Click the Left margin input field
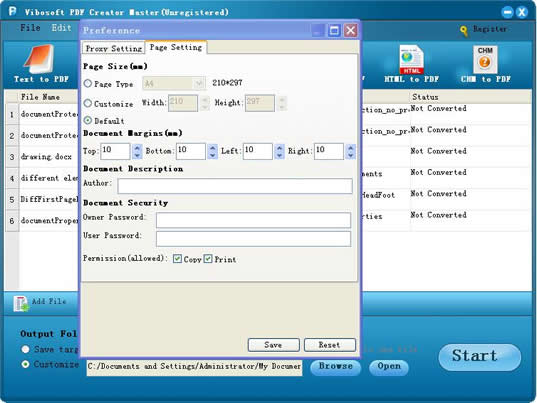The width and height of the screenshot is (537, 403). point(258,151)
